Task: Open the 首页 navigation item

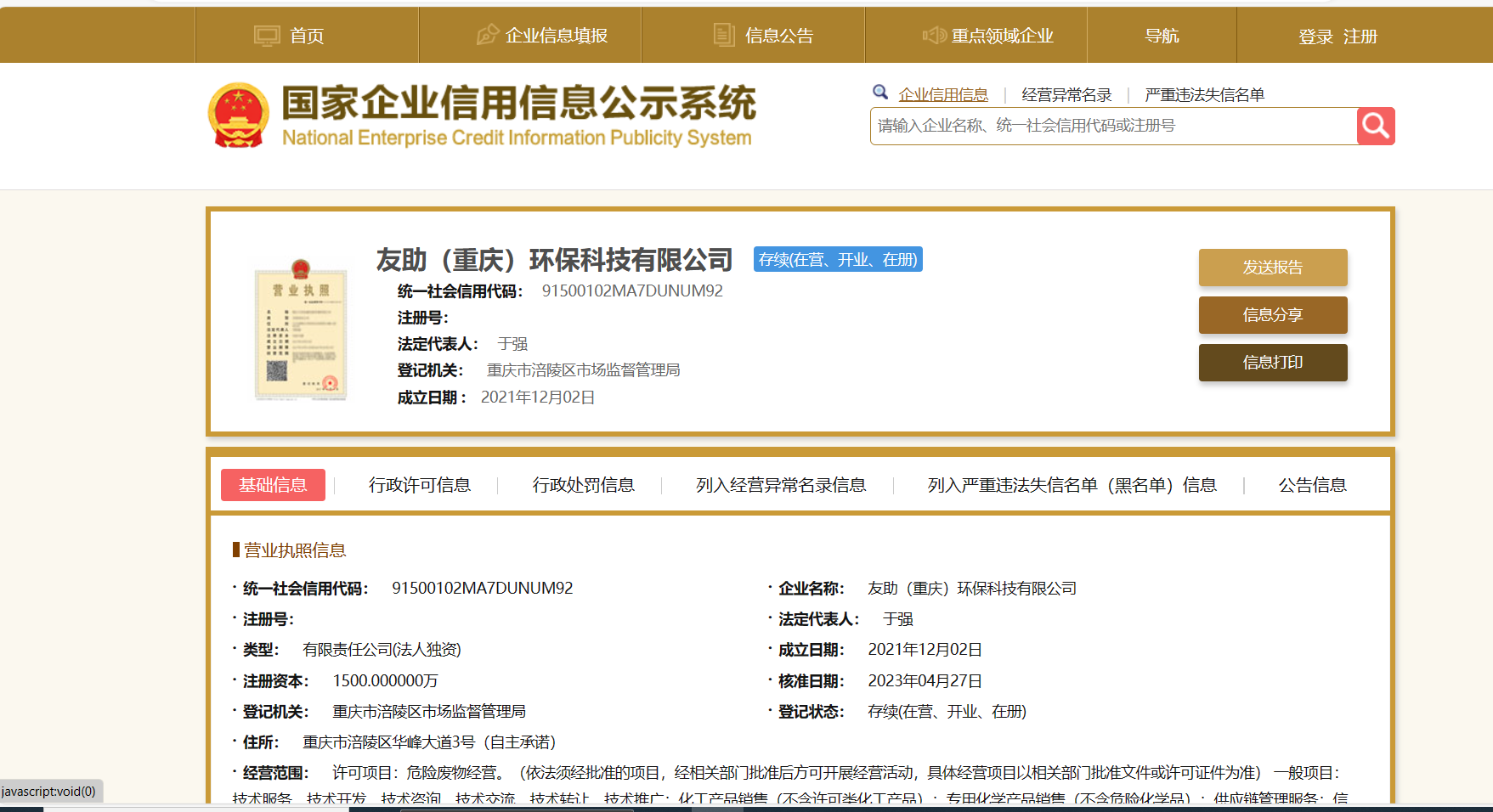Action: pyautogui.click(x=307, y=36)
